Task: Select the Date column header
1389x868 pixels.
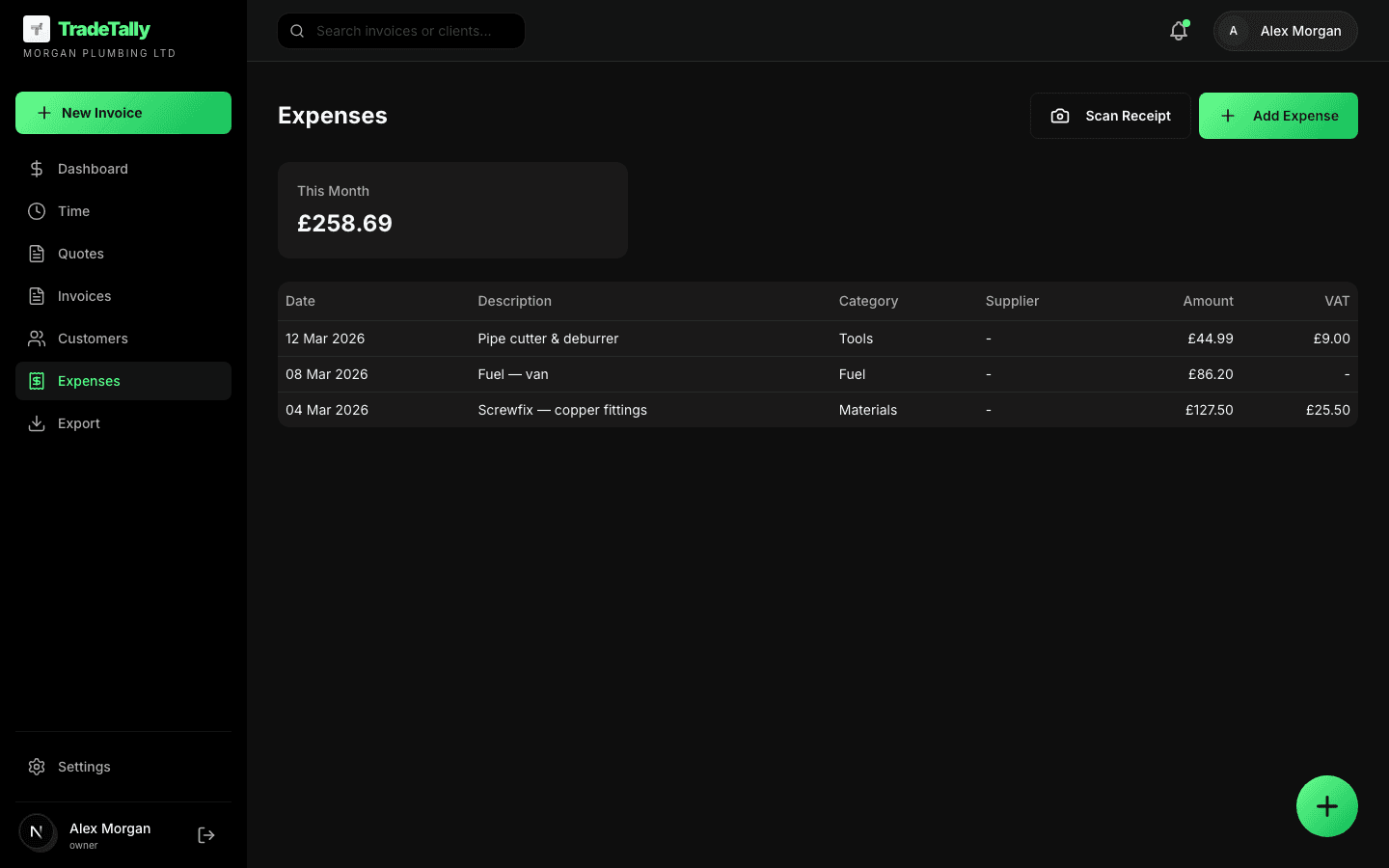Action: [x=300, y=301]
